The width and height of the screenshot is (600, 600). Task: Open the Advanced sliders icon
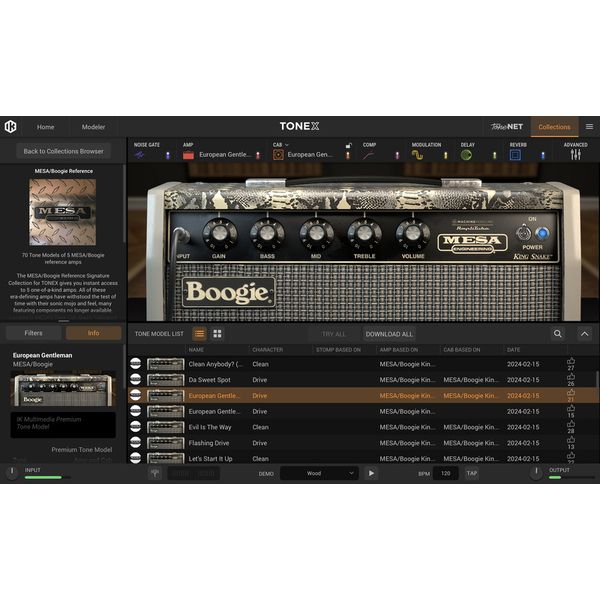[576, 155]
